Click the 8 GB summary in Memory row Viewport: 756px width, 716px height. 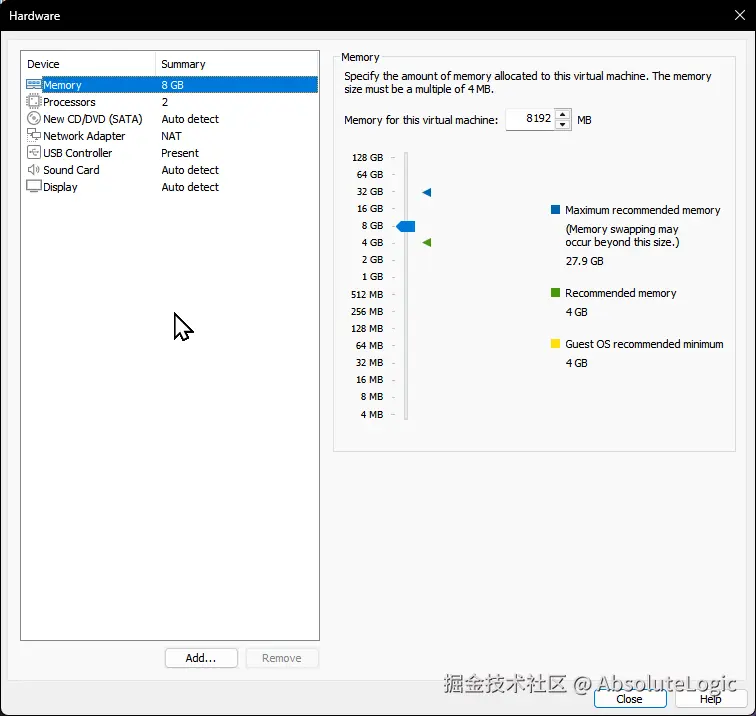coord(172,85)
